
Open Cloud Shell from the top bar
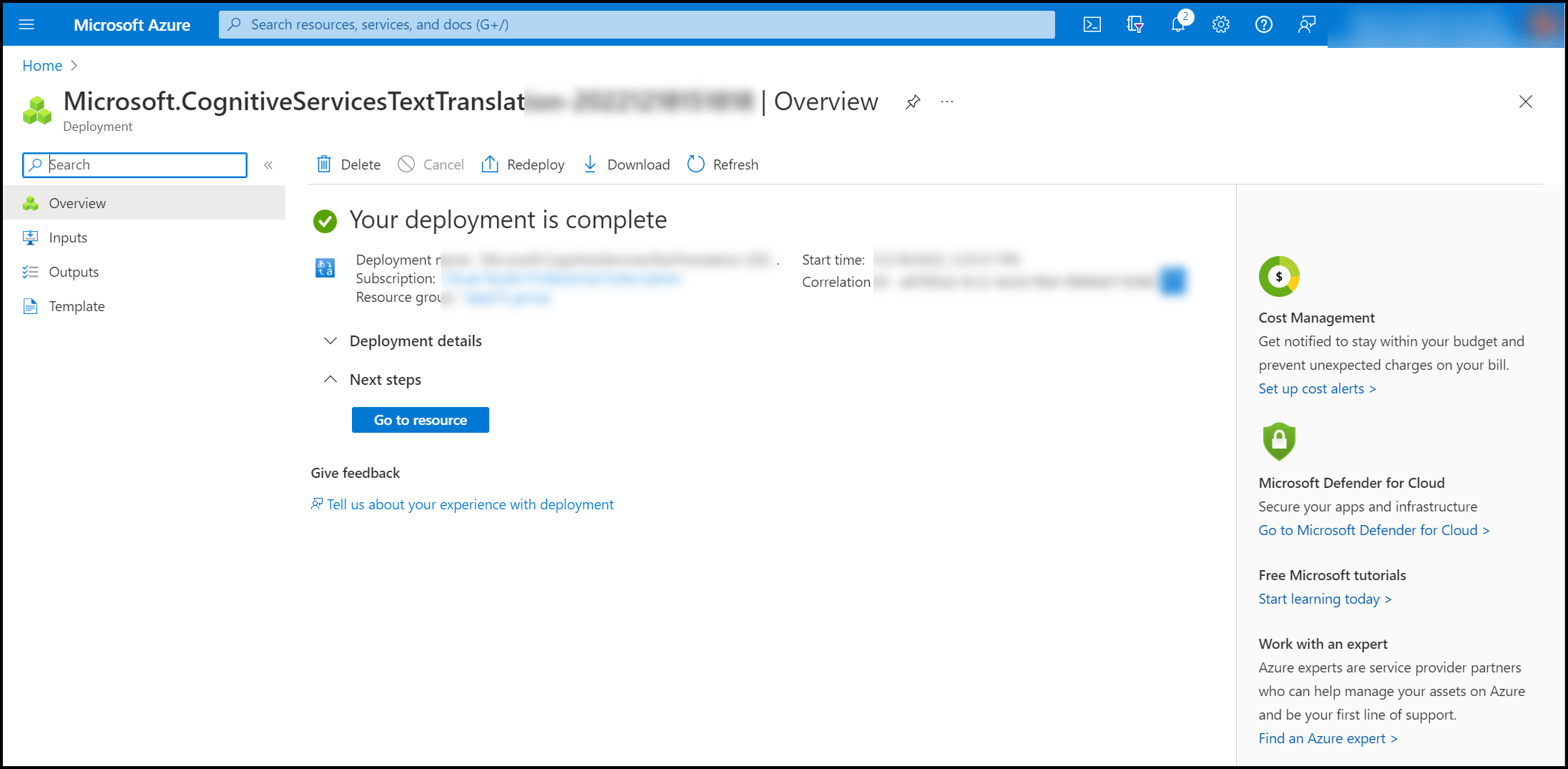(x=1092, y=24)
